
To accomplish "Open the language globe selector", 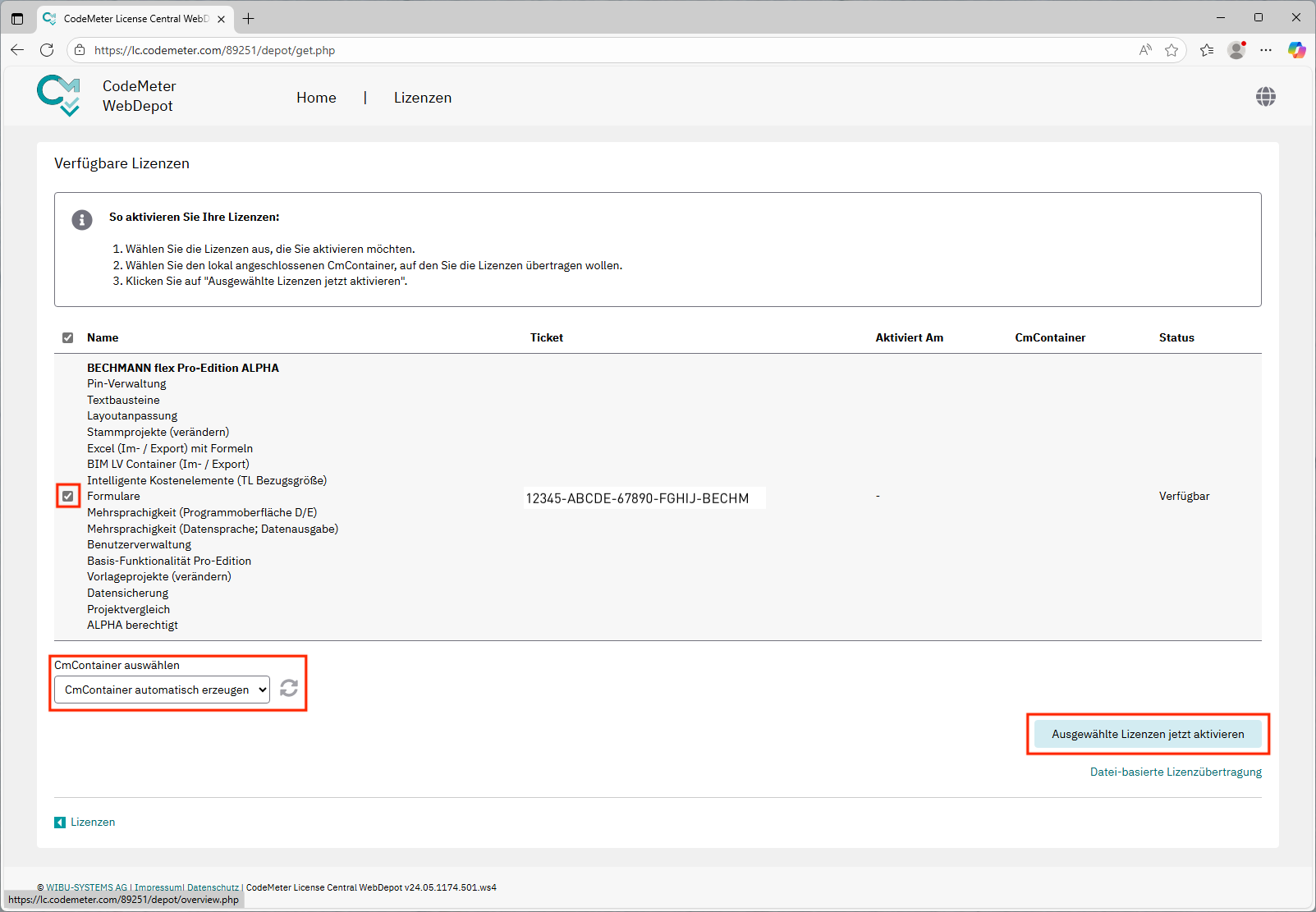I will [1265, 97].
